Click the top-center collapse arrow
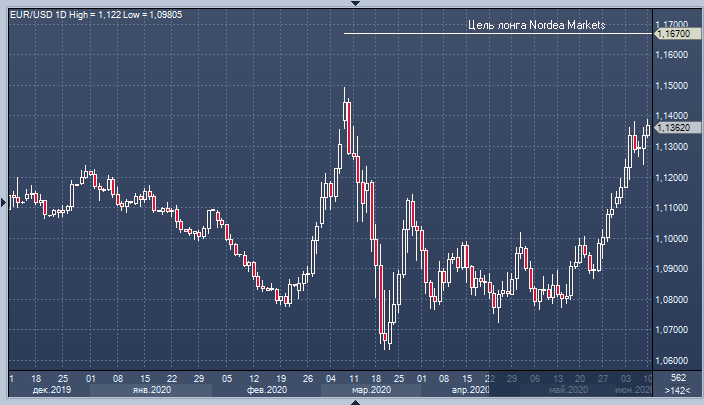 [x=352, y=3]
